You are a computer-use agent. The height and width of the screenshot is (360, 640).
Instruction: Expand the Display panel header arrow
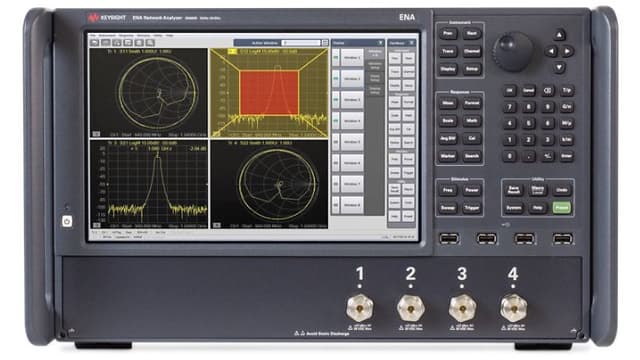380,43
